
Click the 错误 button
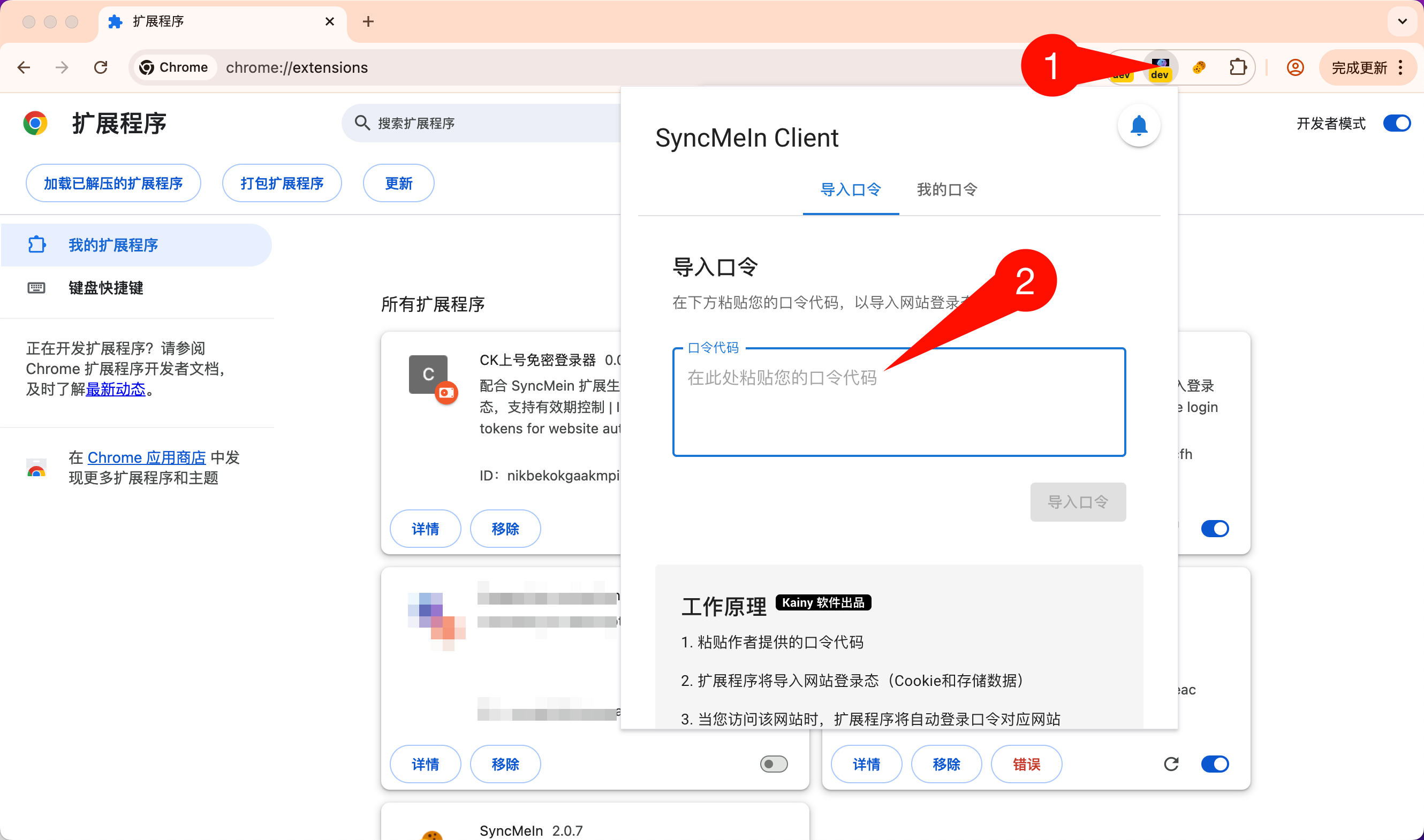tap(1026, 764)
